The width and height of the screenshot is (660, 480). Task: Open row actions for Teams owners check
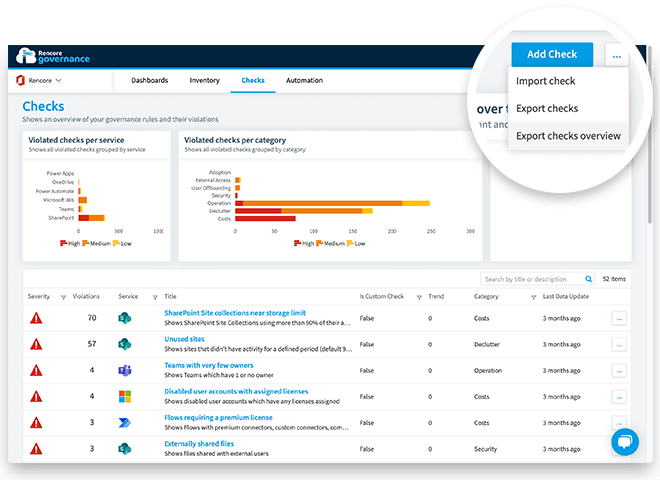619,371
